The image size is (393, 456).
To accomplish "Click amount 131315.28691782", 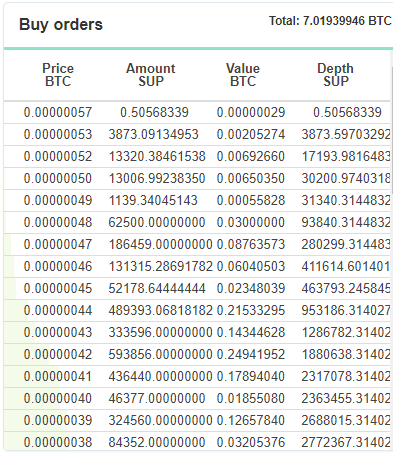I will pos(161,266).
